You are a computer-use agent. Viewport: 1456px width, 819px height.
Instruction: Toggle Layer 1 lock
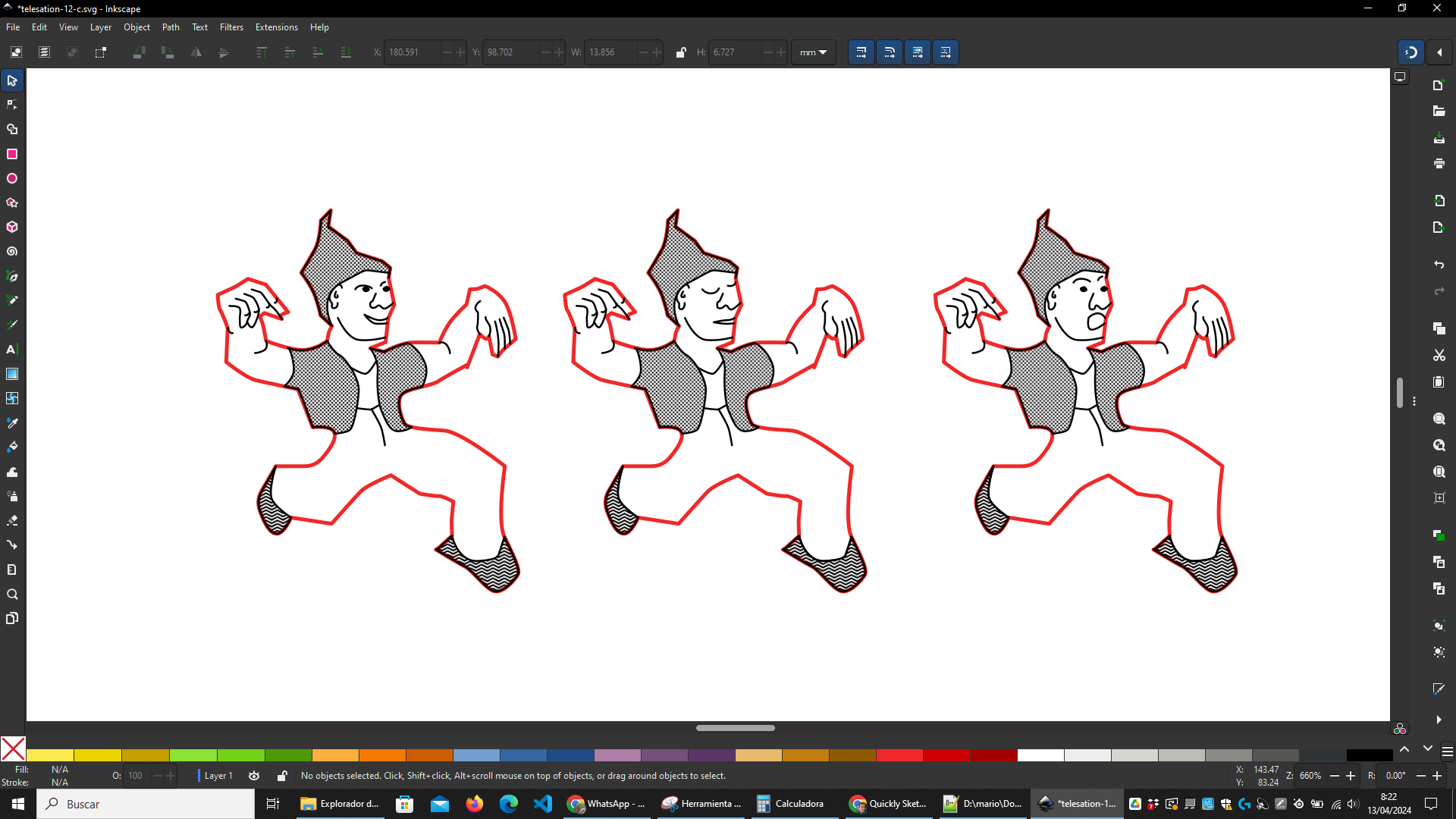(282, 776)
